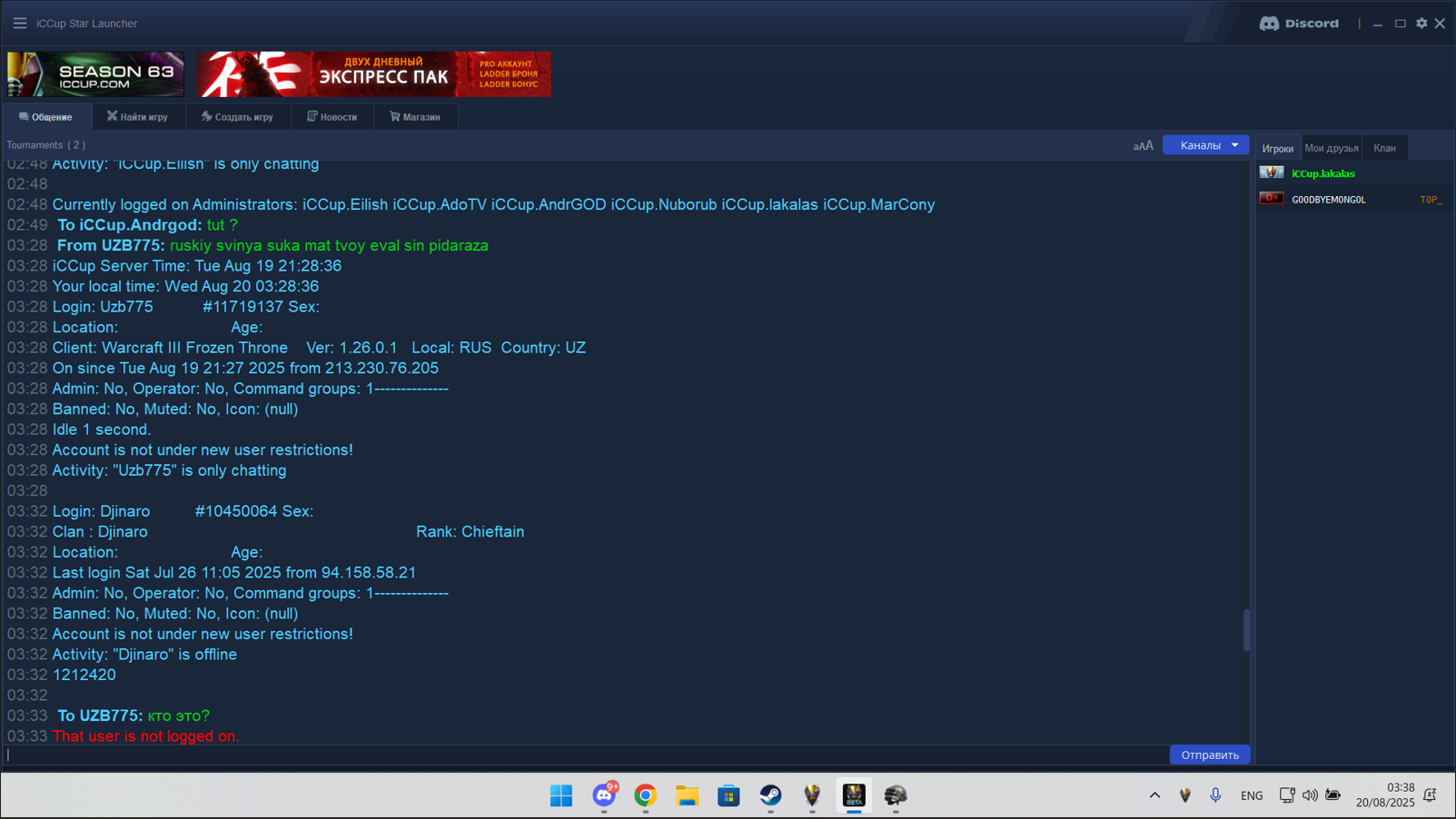Open the Discord link in title bar

coord(1299,24)
